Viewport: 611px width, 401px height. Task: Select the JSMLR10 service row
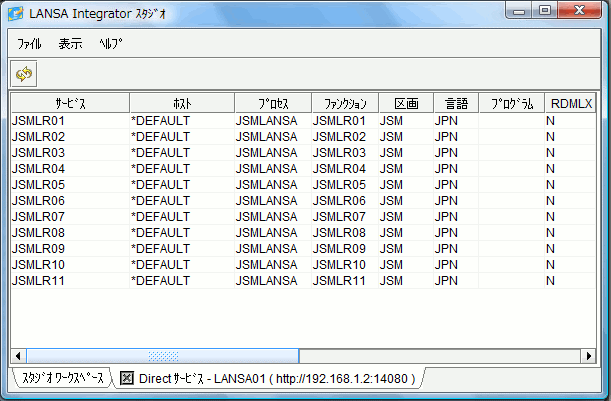[x=303, y=265]
